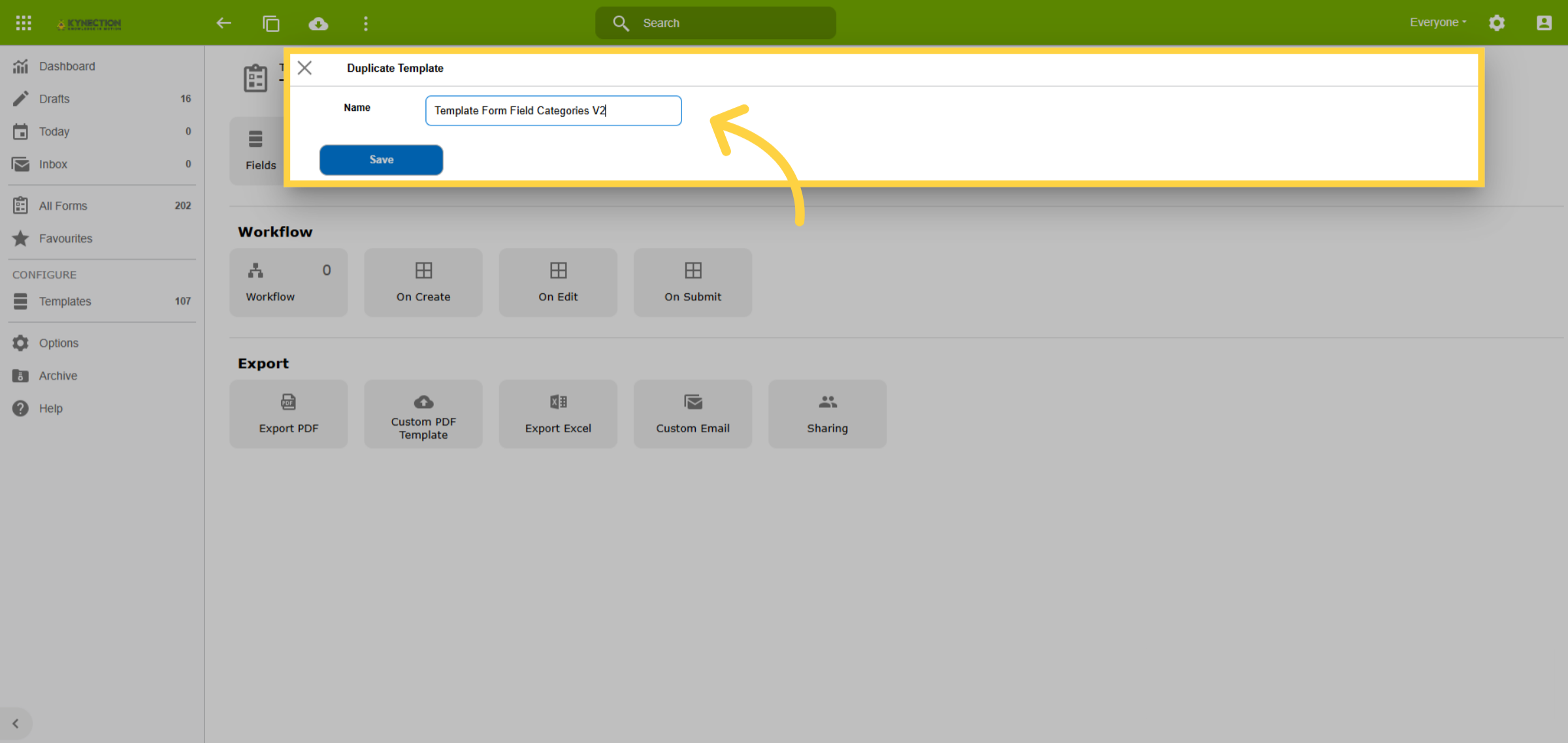Collapse the sidebar with chevron arrow
This screenshot has height=743, width=1568.
click(16, 723)
